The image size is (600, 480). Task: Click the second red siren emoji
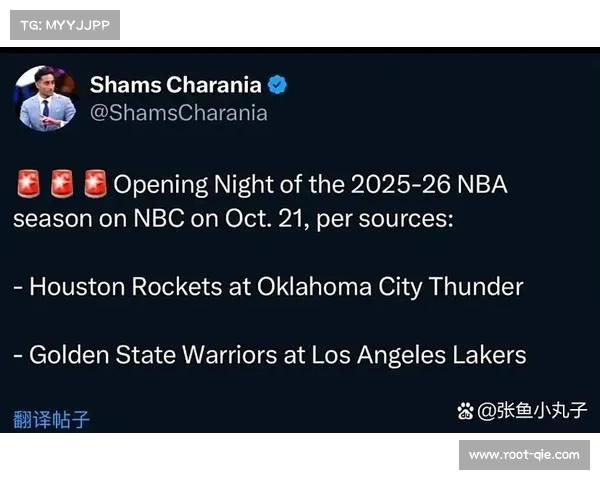pyautogui.click(x=62, y=184)
